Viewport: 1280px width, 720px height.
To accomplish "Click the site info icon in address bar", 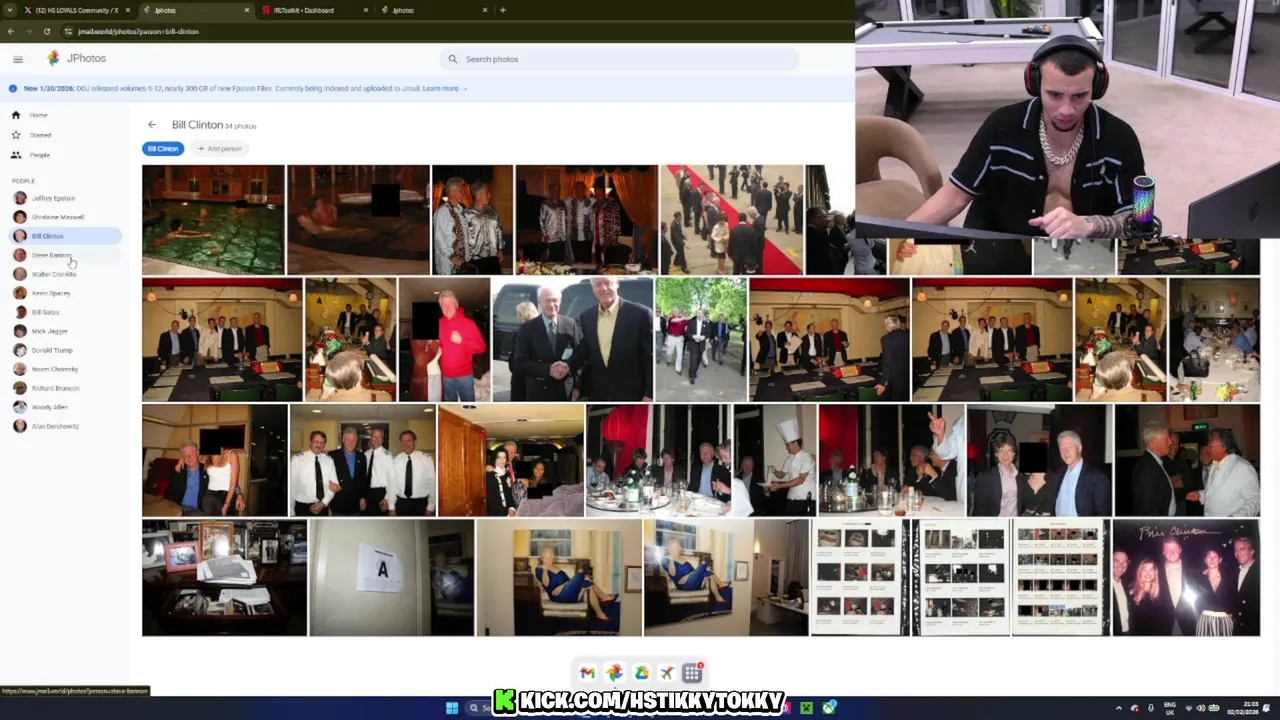I will (x=69, y=31).
